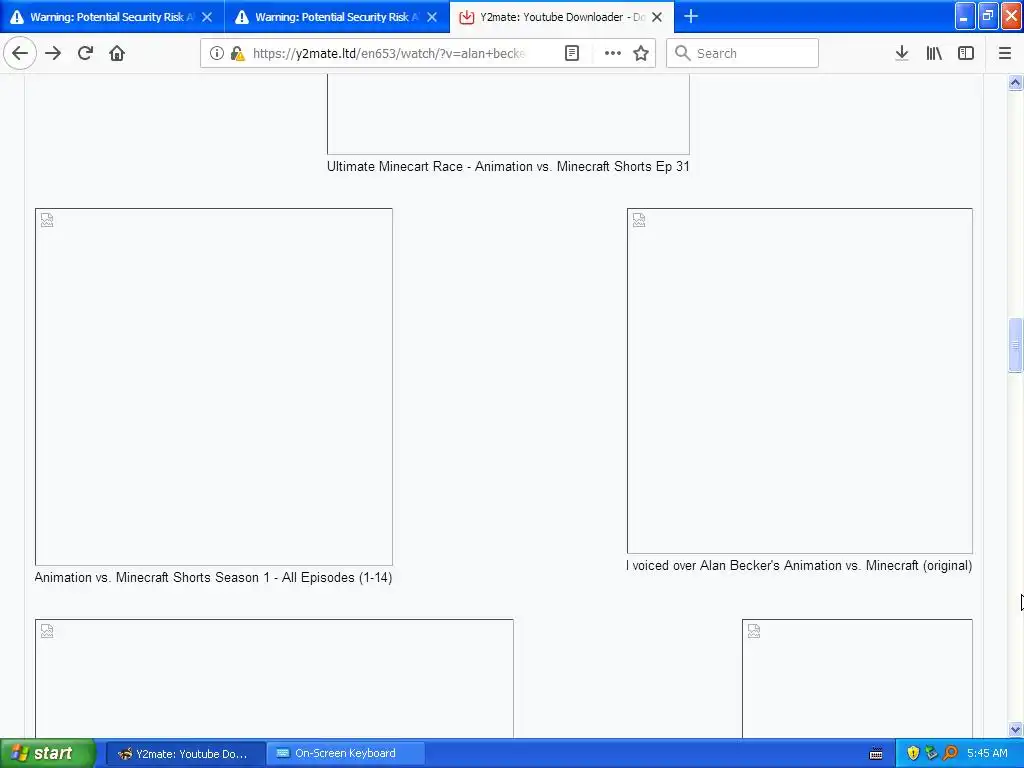The image size is (1024, 768).
Task: Click the scroll down arrow of page scrollbar
Action: (x=1015, y=729)
